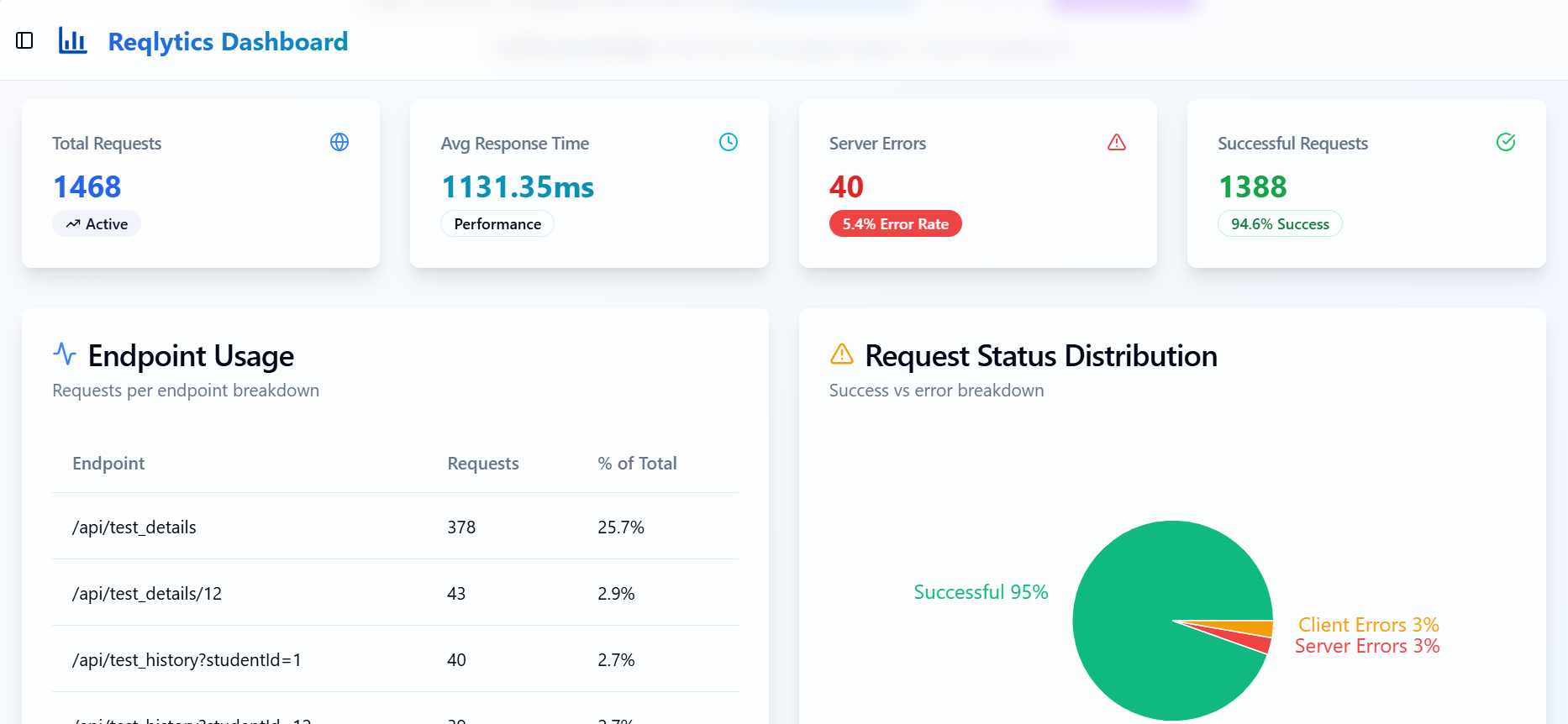Click the Successful Requests card label

pyautogui.click(x=1292, y=144)
